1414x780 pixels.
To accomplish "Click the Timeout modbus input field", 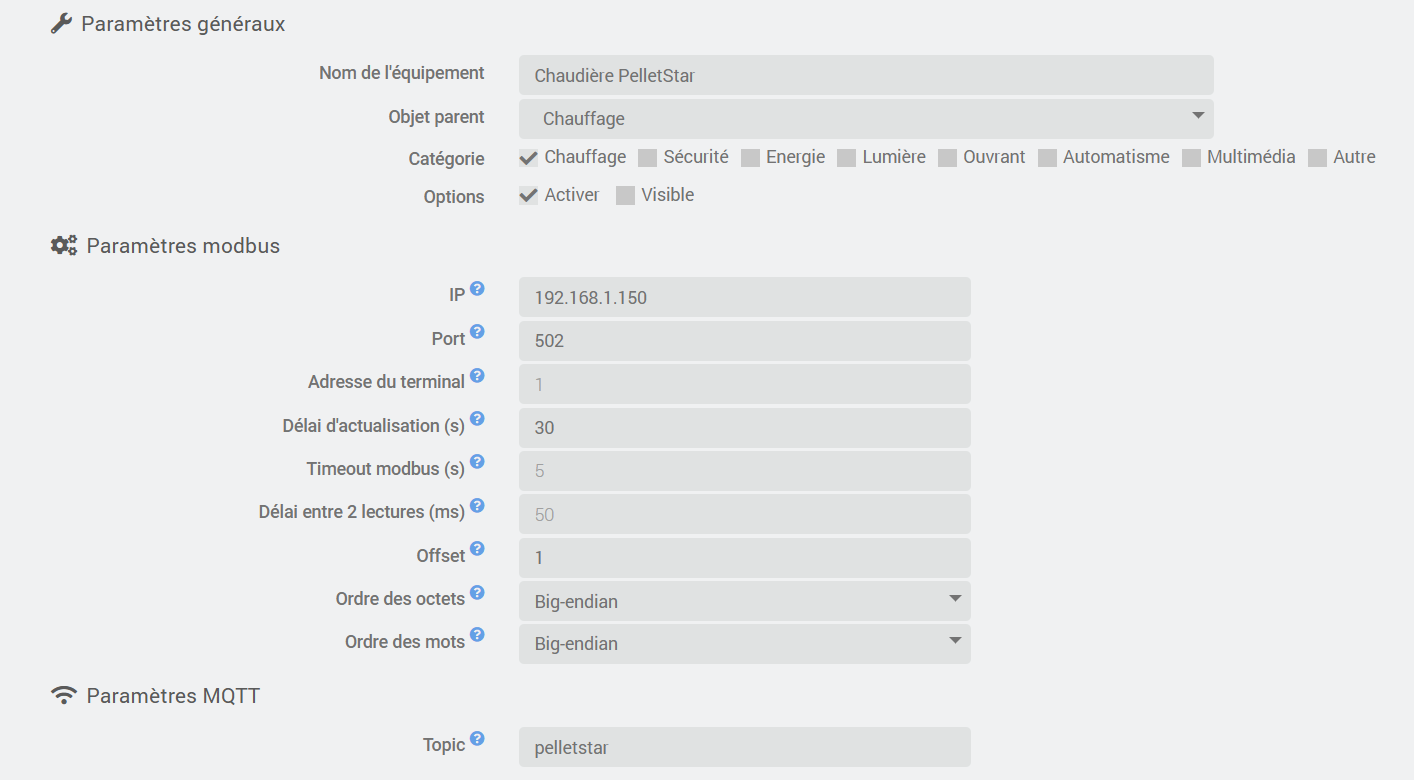I will [x=745, y=471].
